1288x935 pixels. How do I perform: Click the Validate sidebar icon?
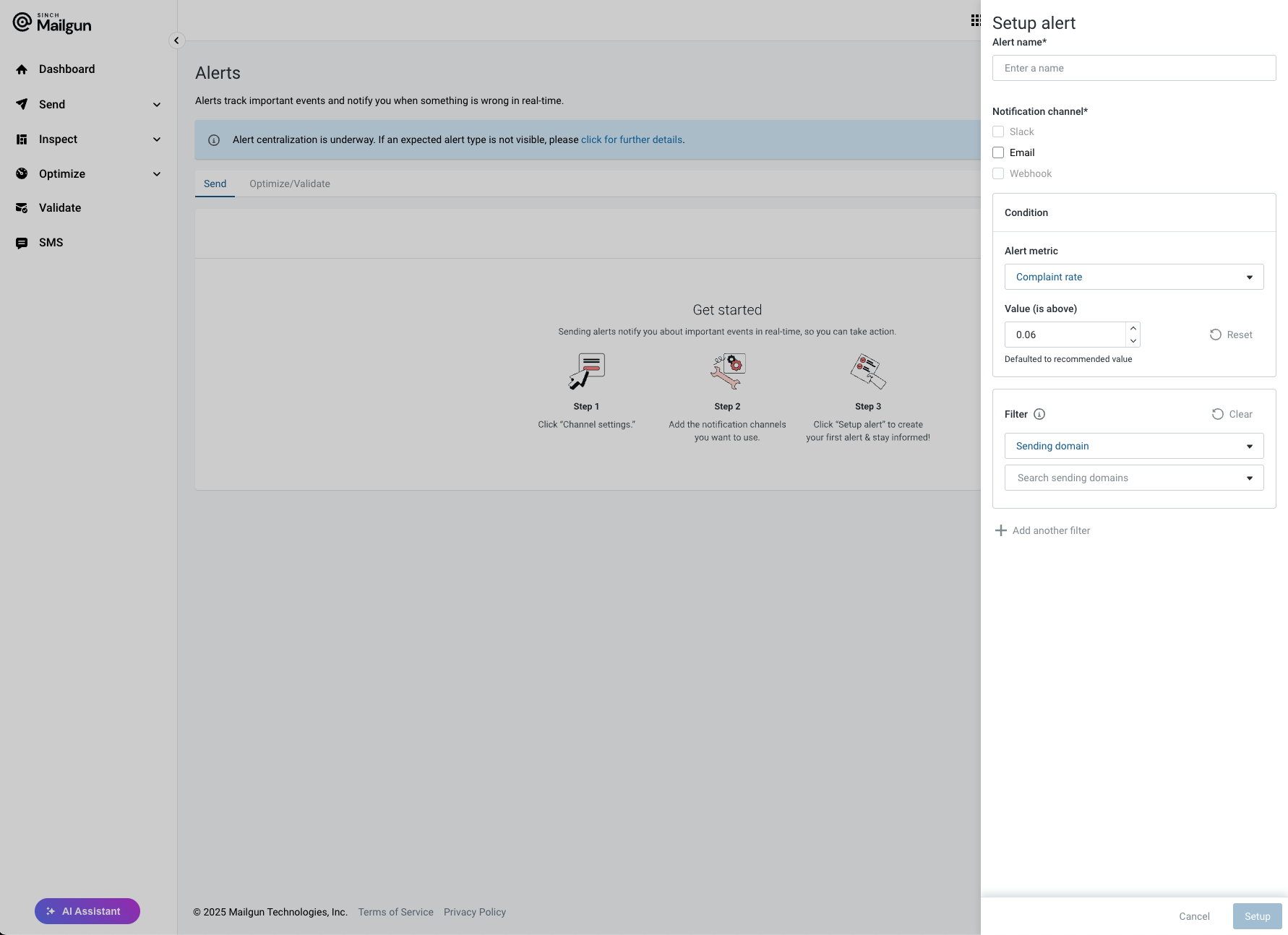[x=22, y=208]
